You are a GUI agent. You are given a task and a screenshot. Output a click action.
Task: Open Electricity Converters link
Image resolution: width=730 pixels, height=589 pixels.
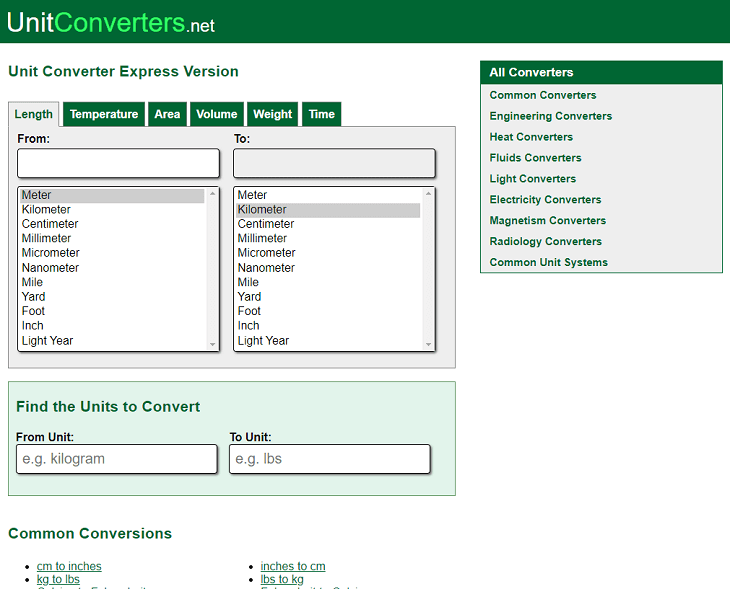[x=545, y=200]
